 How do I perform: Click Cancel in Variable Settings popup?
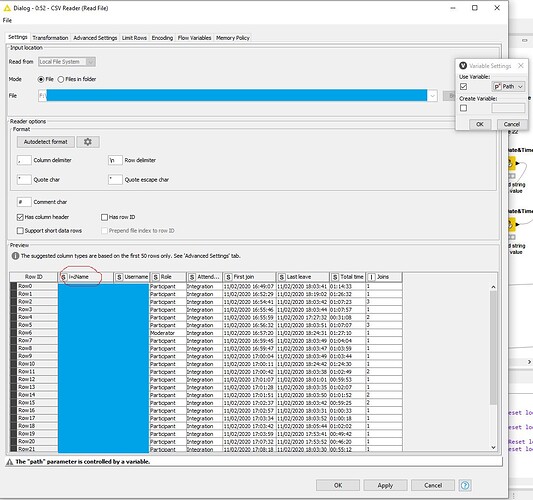[x=512, y=124]
